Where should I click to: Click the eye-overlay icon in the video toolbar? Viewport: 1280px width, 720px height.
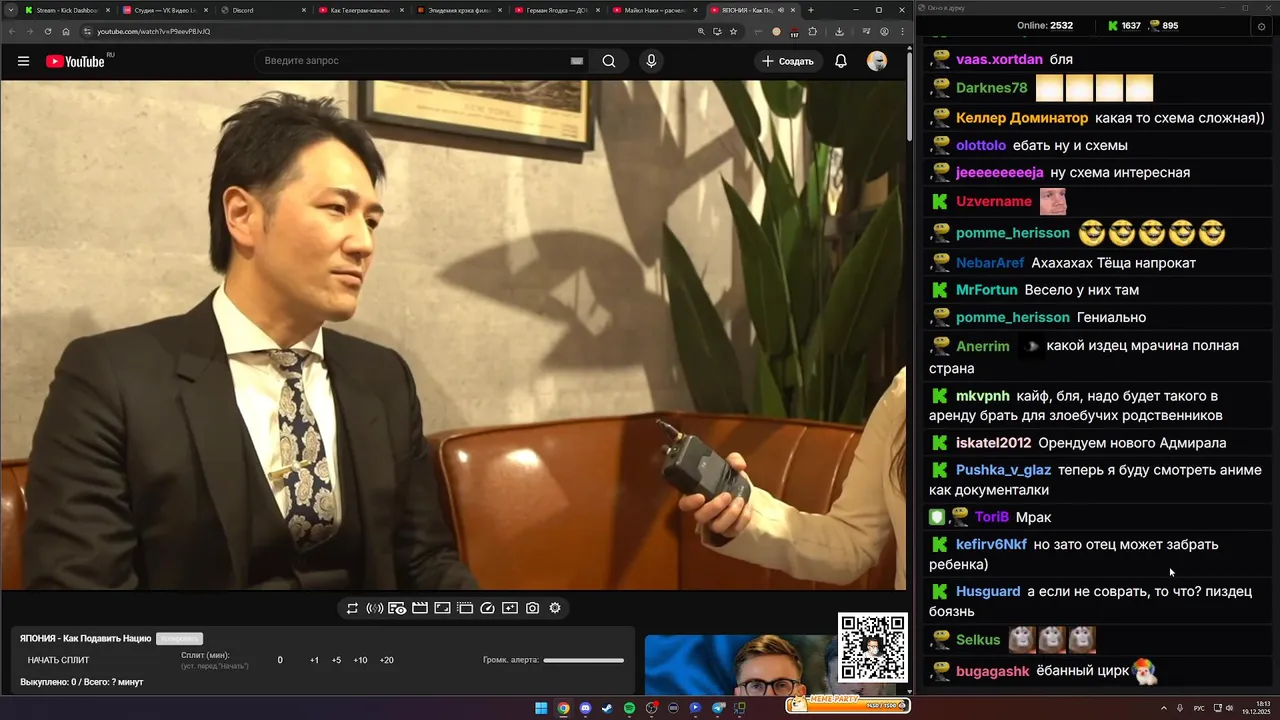pos(397,608)
